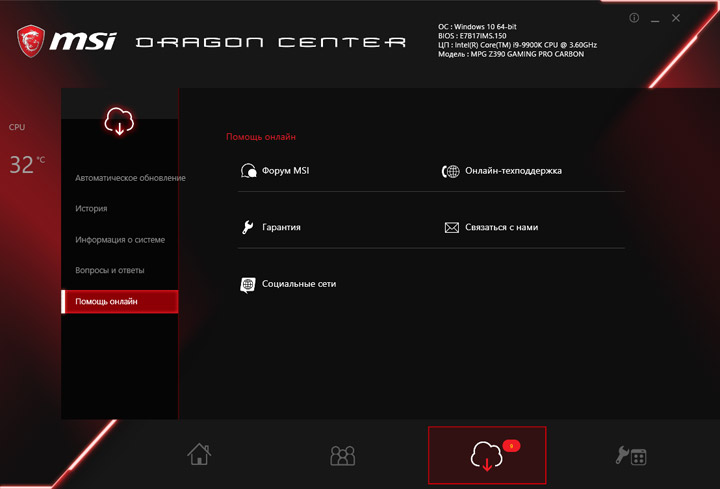Open История in the sidebar
This screenshot has height=489, width=720.
point(91,208)
